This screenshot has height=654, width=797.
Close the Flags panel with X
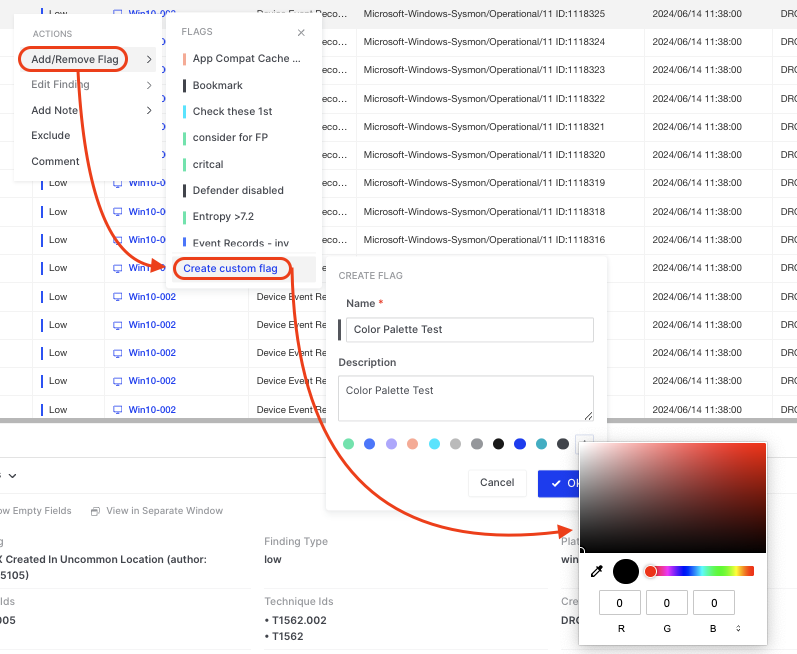[x=301, y=33]
